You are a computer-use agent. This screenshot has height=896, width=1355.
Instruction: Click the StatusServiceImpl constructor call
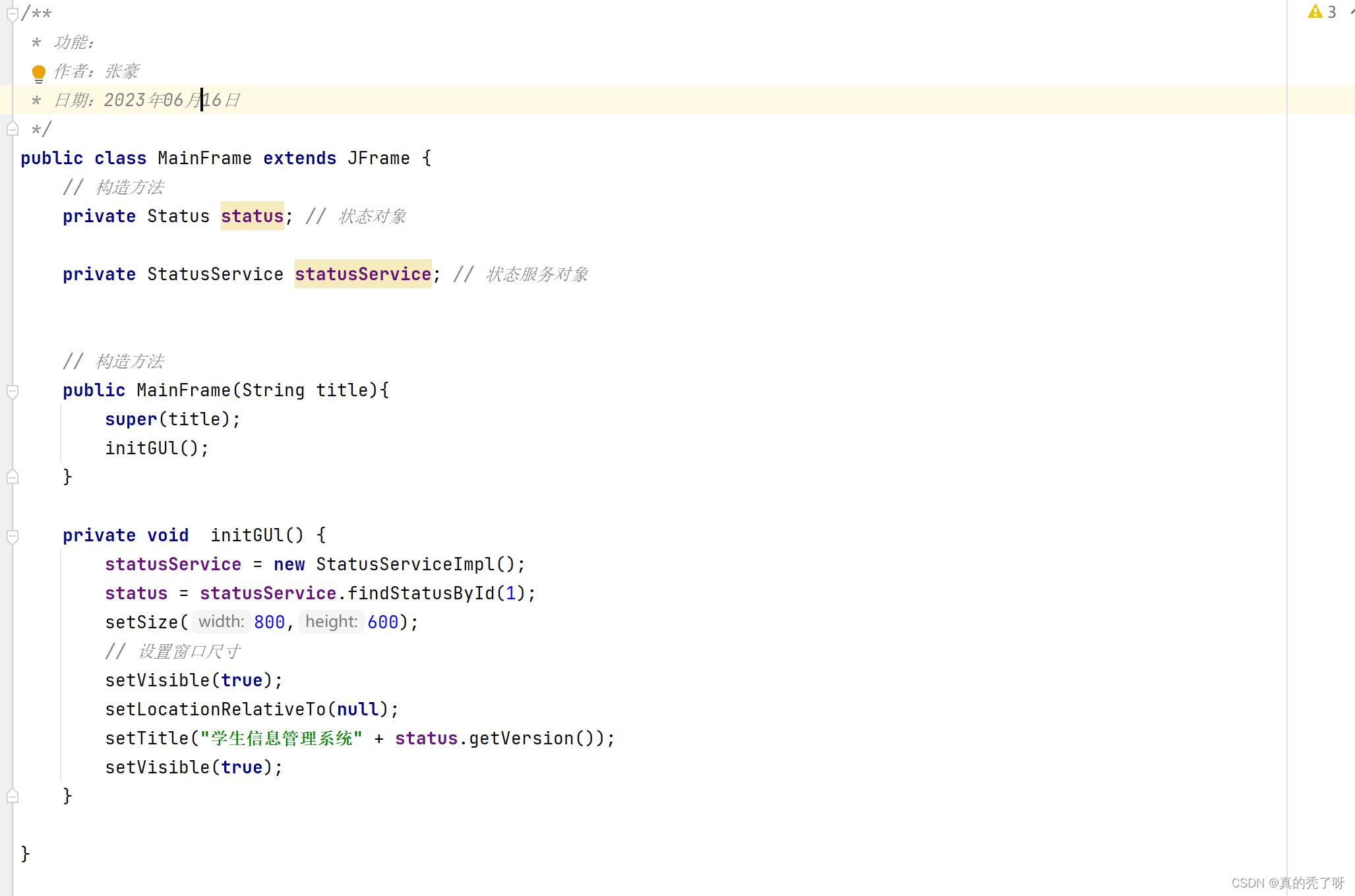coord(405,564)
